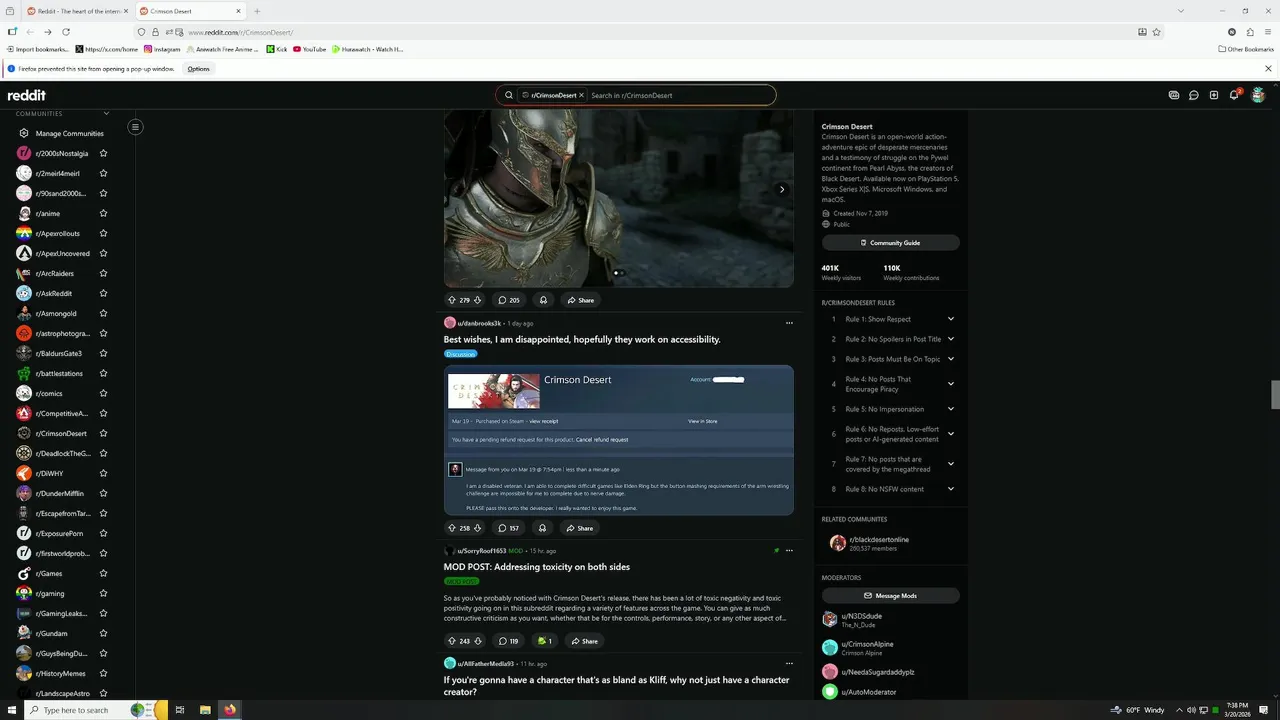Open the user avatar menu

[x=1258, y=95]
